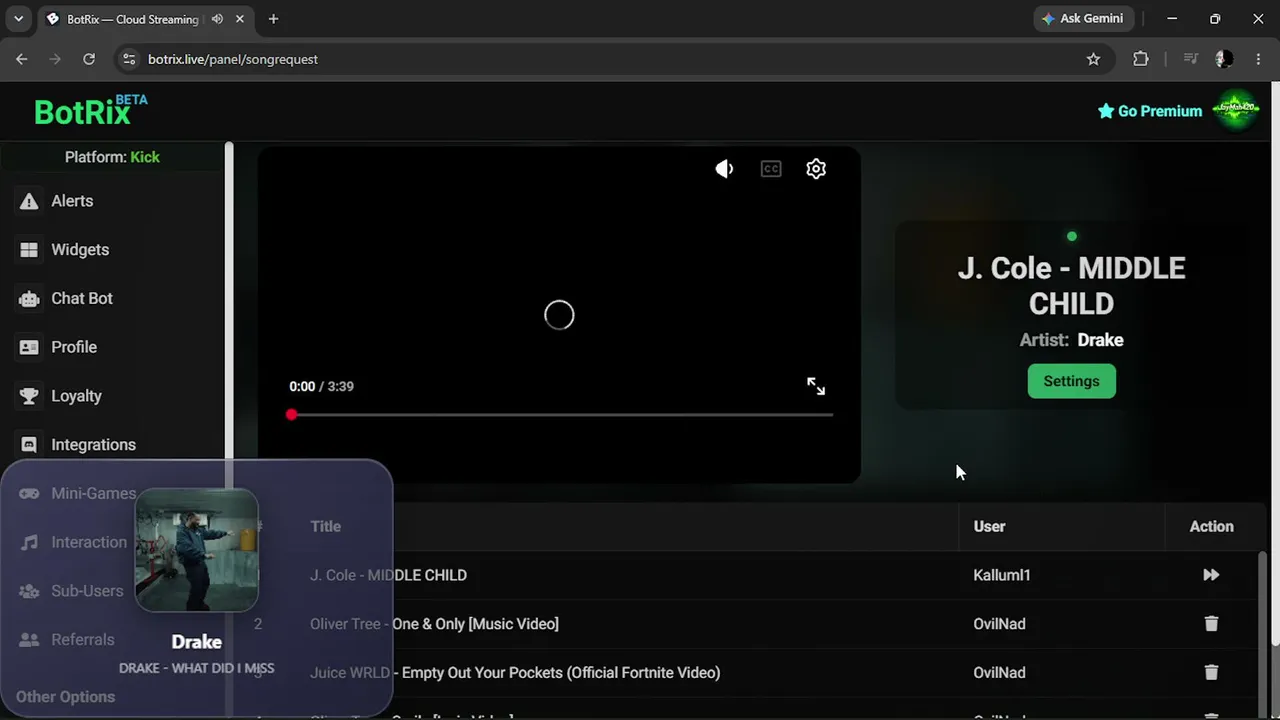This screenshot has height=720, width=1280.
Task: Open the user avatar menu in BotRix
Action: coord(1236,110)
